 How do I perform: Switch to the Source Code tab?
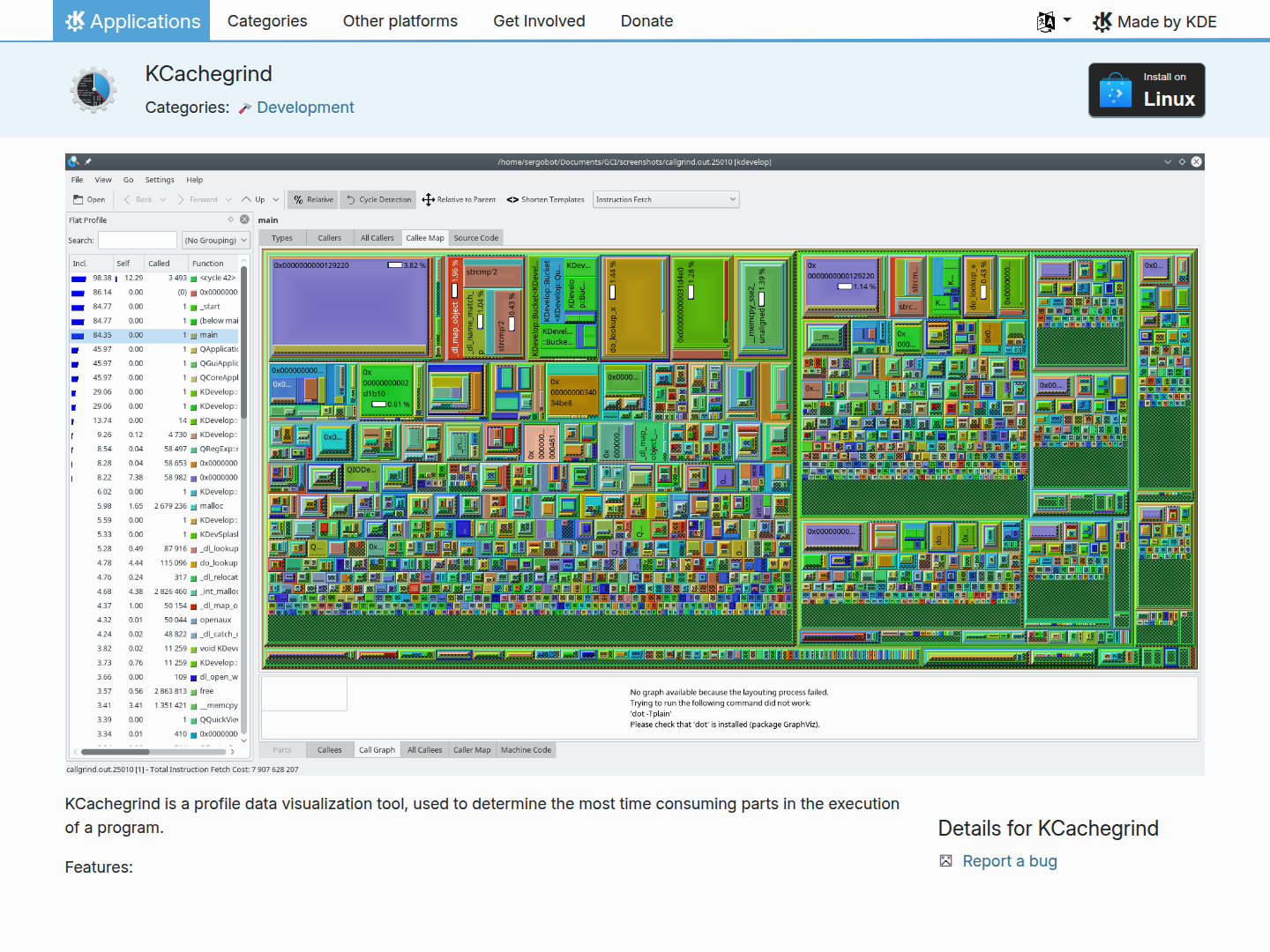[476, 238]
